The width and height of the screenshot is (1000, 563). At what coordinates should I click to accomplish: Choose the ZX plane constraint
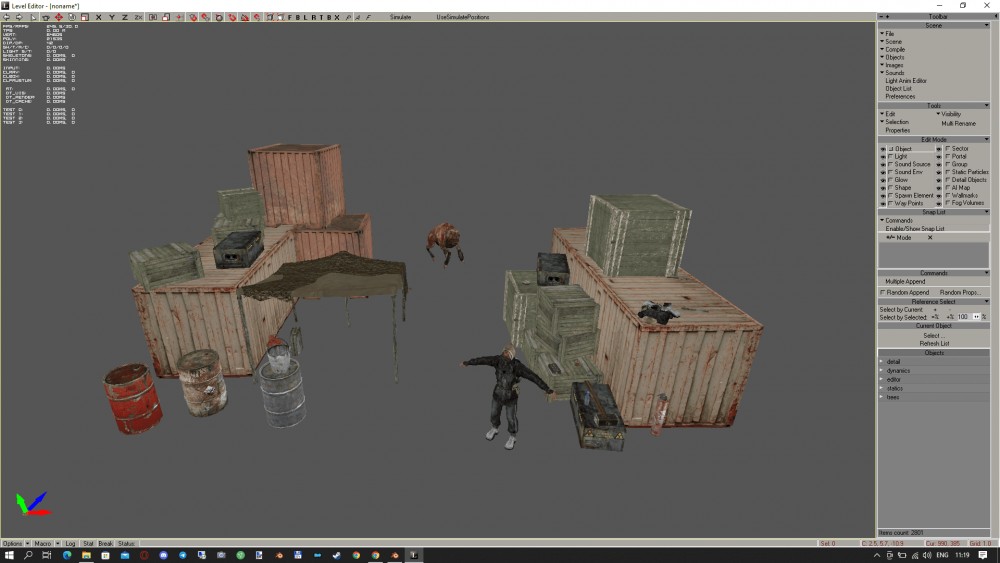[138, 17]
